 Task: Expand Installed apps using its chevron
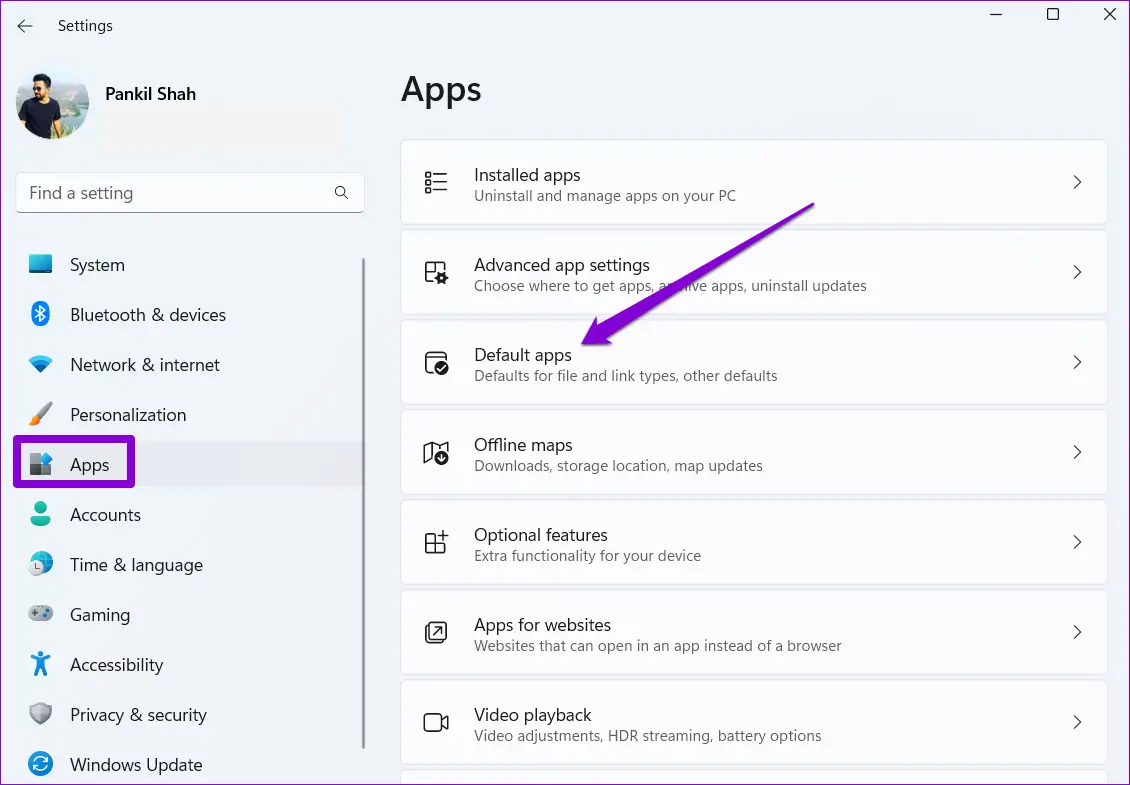click(x=1077, y=182)
